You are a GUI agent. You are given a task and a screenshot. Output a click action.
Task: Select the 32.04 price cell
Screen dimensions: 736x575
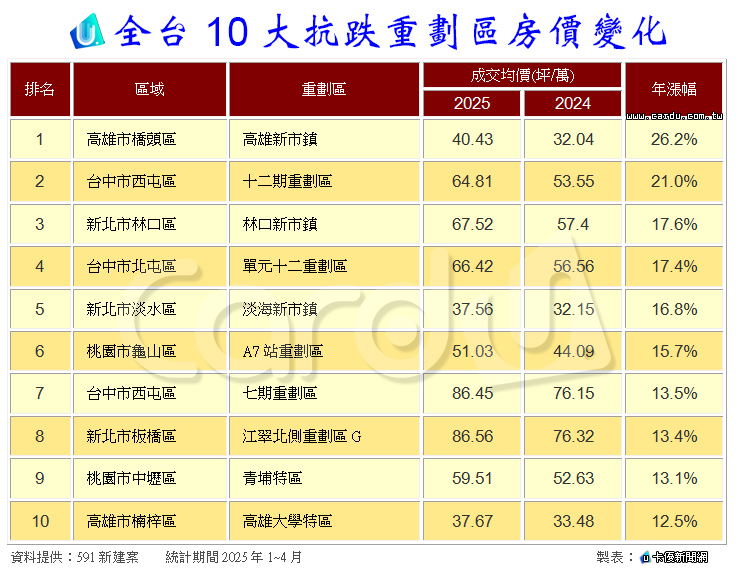click(573, 139)
